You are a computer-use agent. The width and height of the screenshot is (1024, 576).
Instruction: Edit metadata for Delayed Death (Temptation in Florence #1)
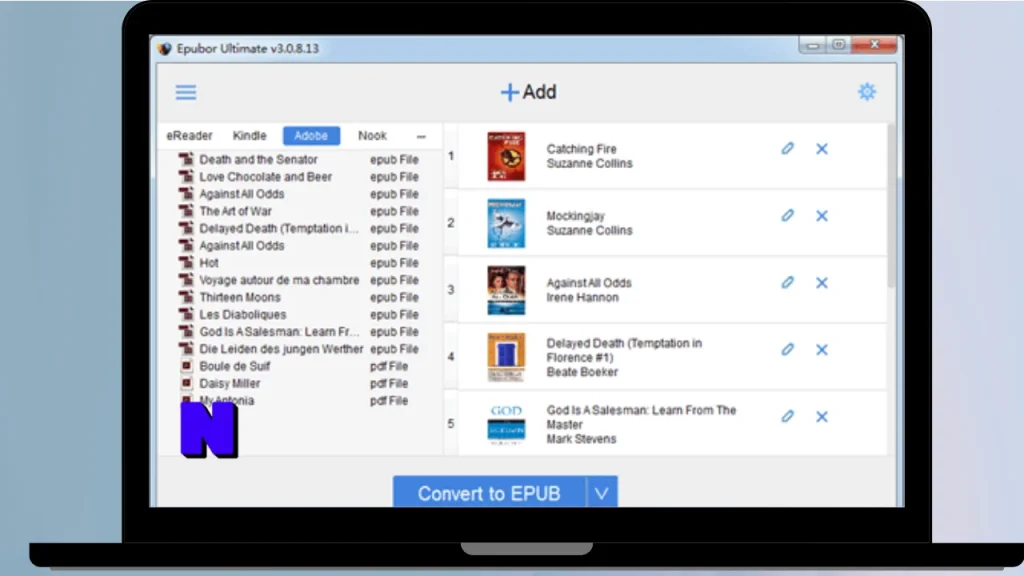pos(788,349)
